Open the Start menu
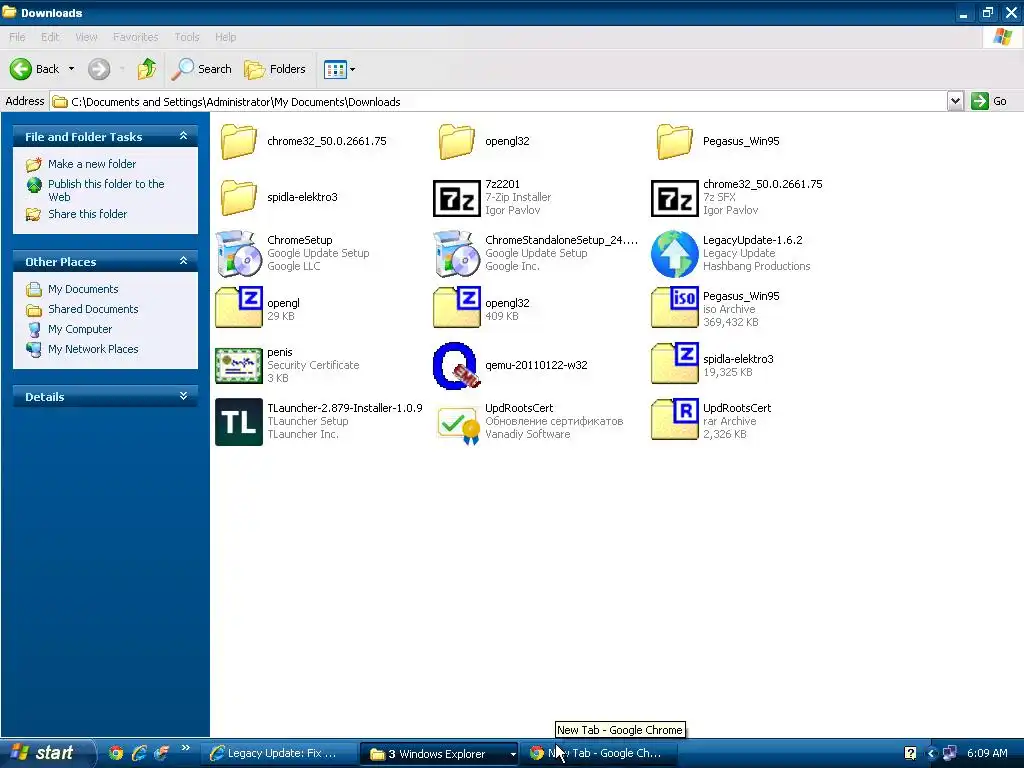 point(46,753)
